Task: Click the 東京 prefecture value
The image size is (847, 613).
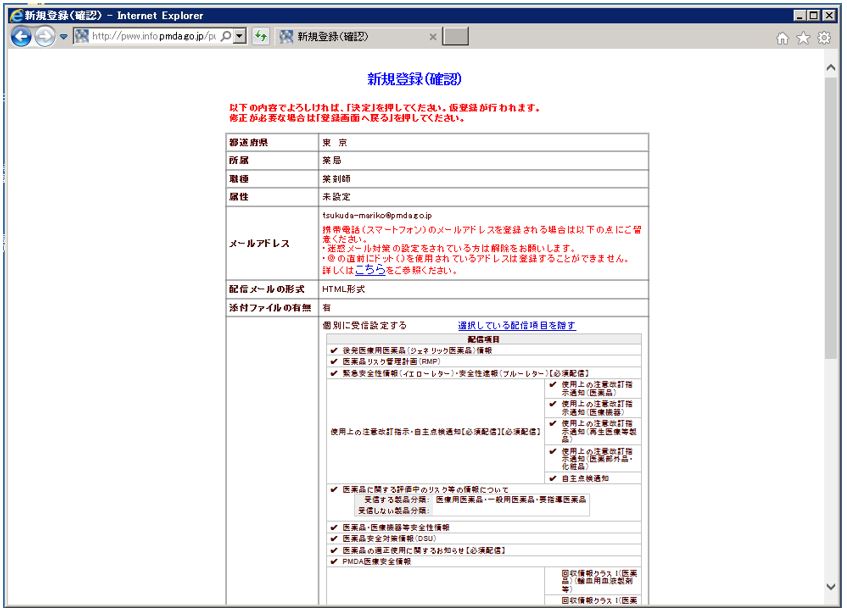Action: pos(335,143)
